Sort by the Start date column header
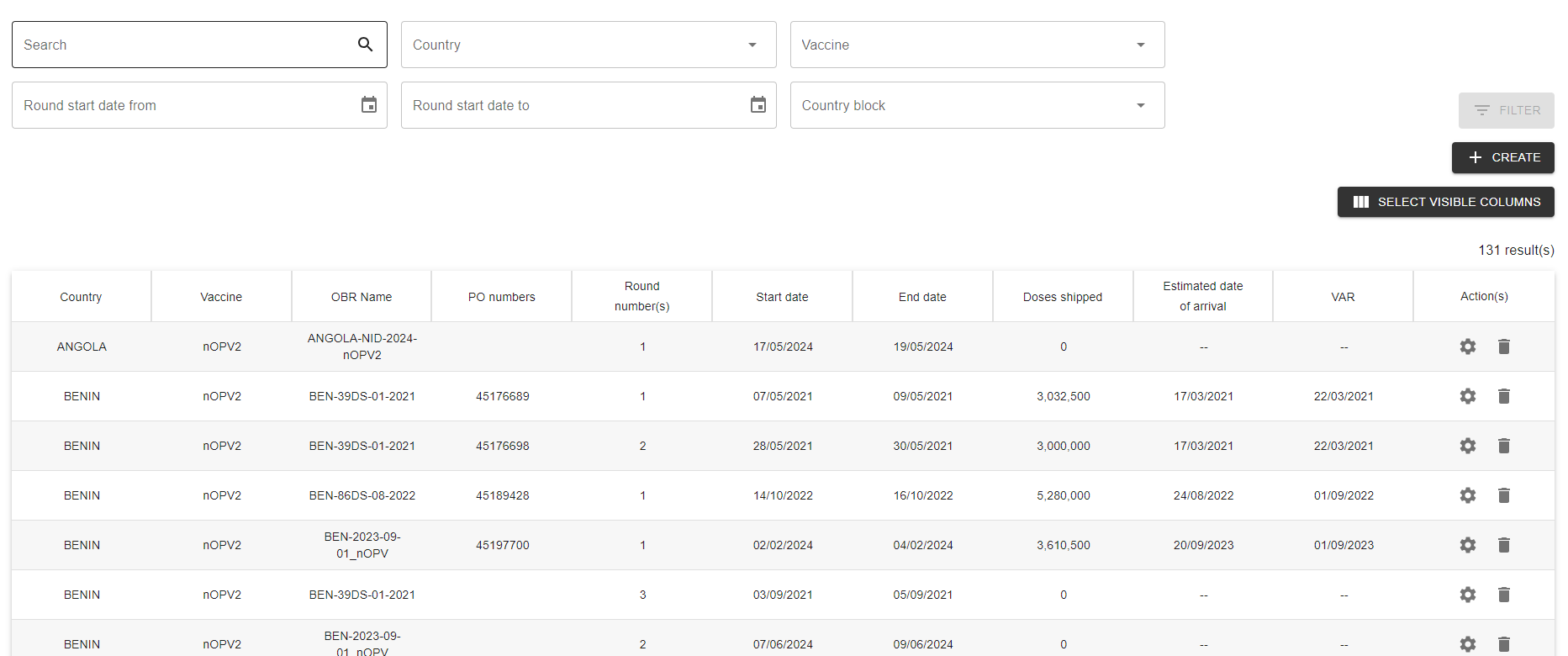The width and height of the screenshot is (1568, 656). [781, 297]
